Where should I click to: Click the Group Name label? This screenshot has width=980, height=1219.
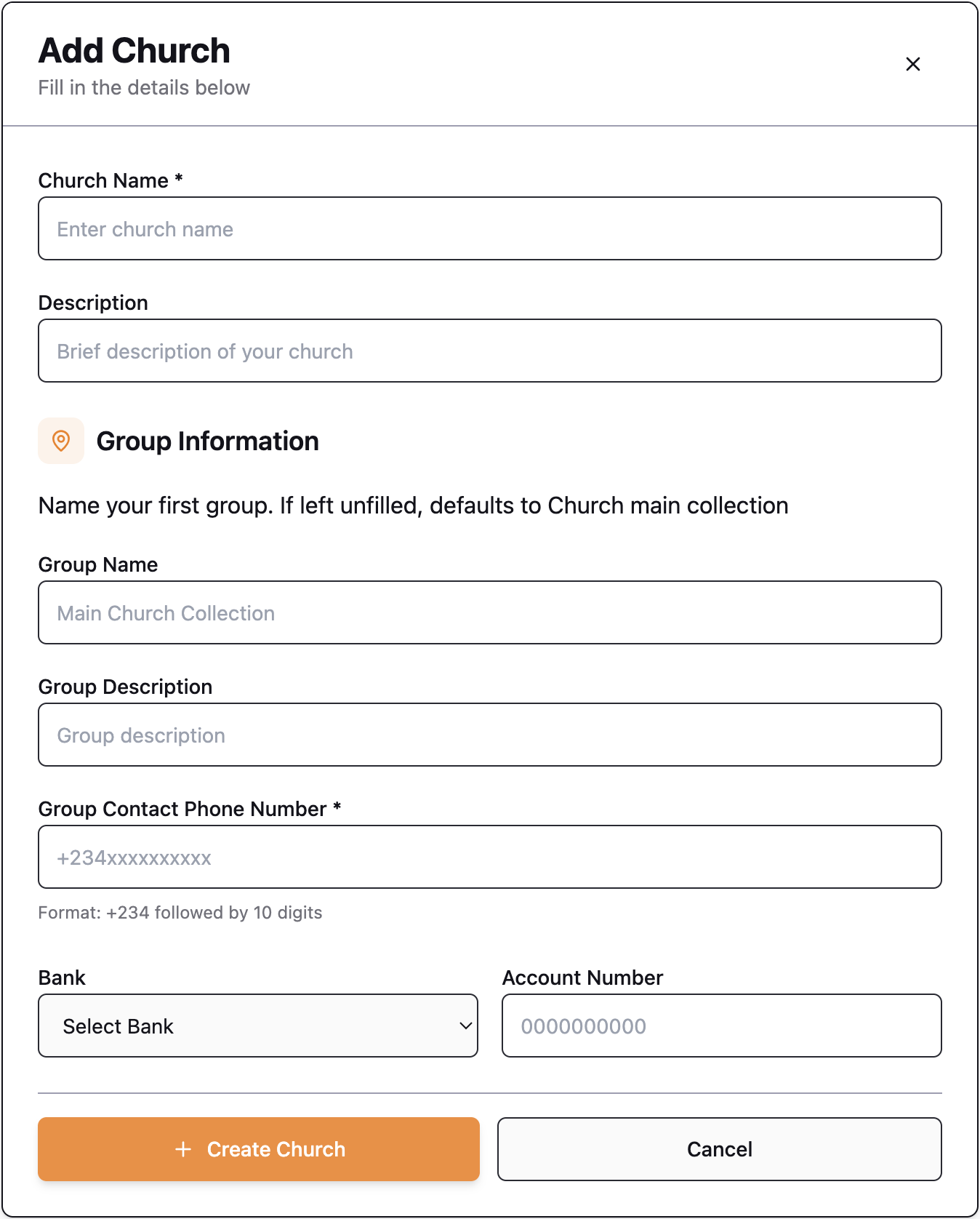(98, 564)
